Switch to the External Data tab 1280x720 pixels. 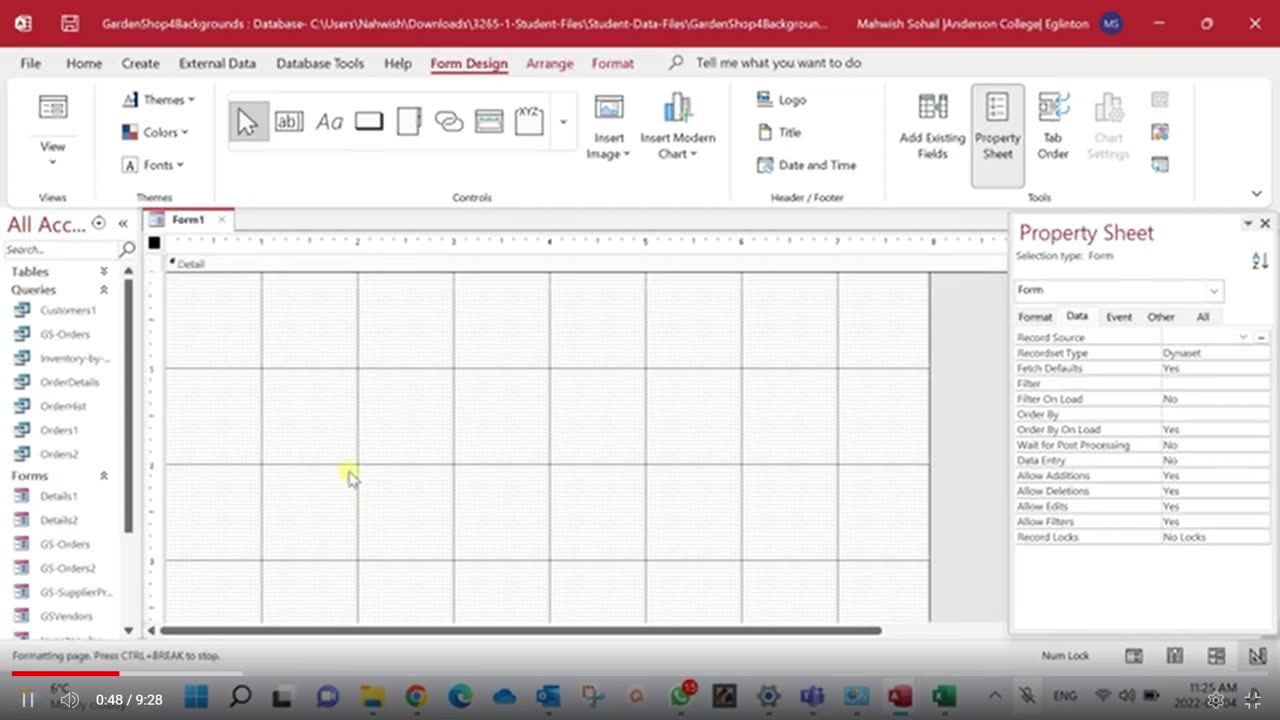pos(217,63)
